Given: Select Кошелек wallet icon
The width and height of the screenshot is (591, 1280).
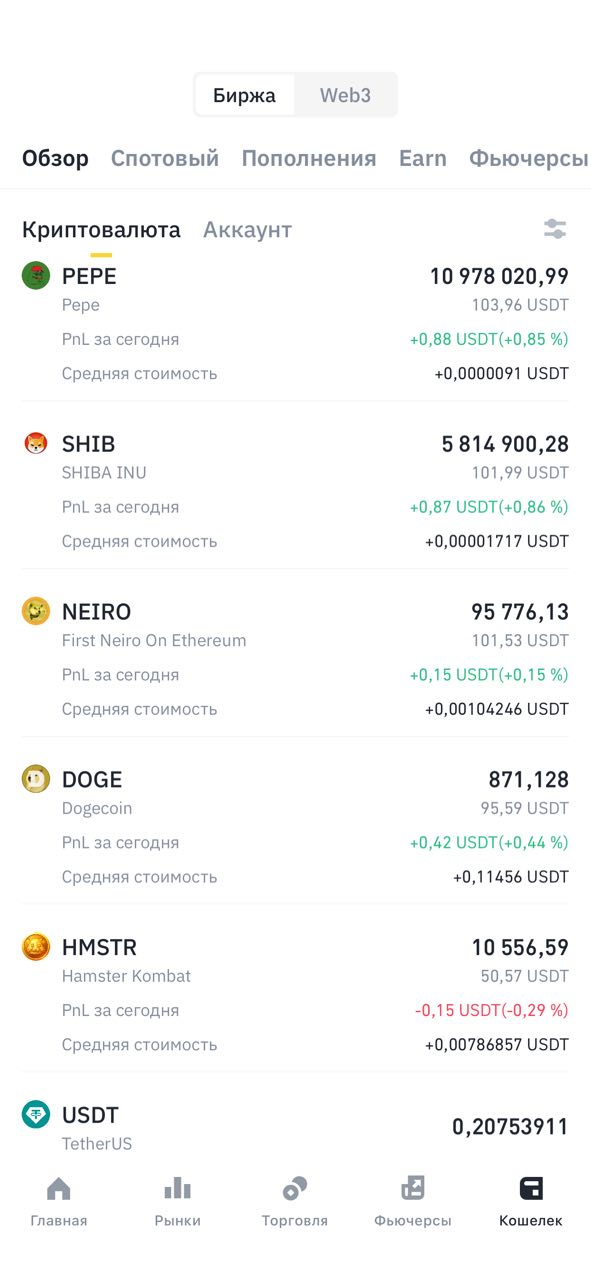Looking at the screenshot, I should coord(531,1189).
